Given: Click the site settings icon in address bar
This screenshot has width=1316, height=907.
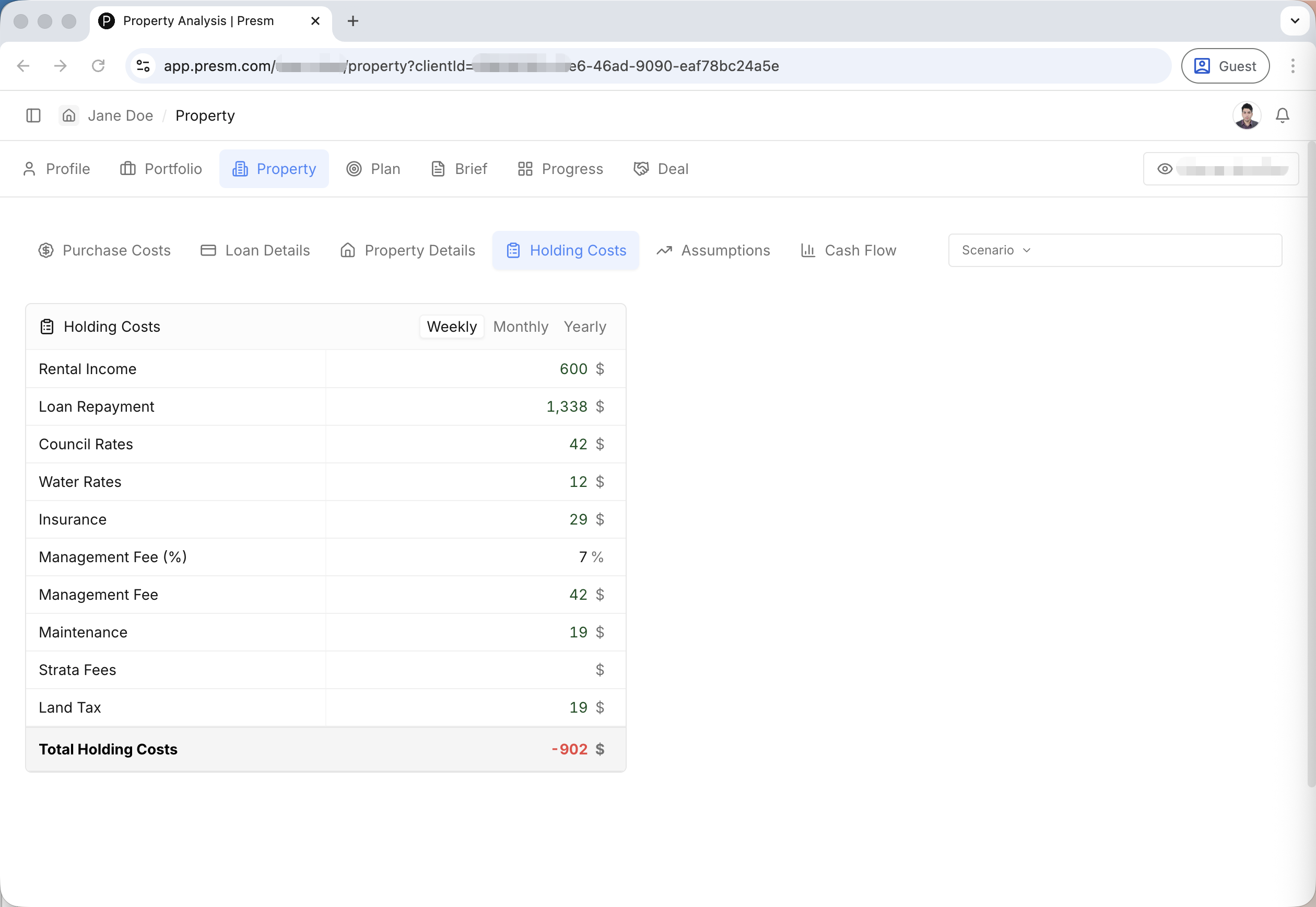Looking at the screenshot, I should [x=143, y=66].
